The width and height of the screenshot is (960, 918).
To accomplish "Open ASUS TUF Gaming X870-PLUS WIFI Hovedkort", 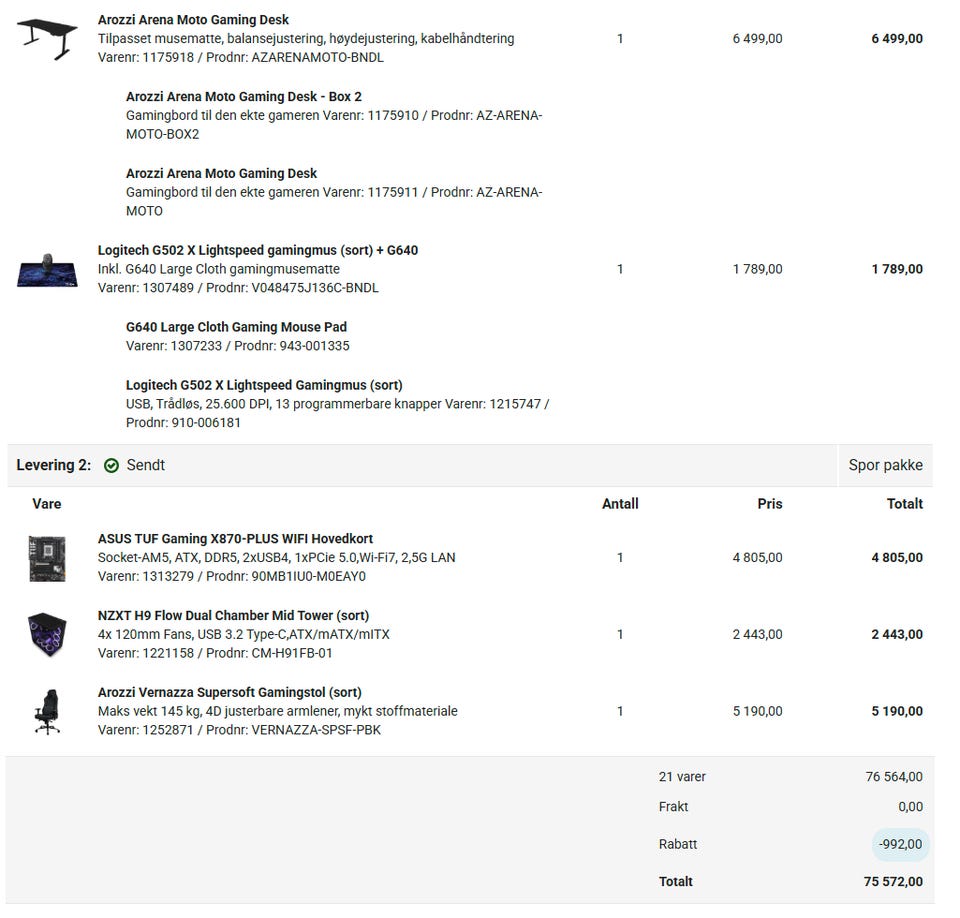I will coord(235,539).
